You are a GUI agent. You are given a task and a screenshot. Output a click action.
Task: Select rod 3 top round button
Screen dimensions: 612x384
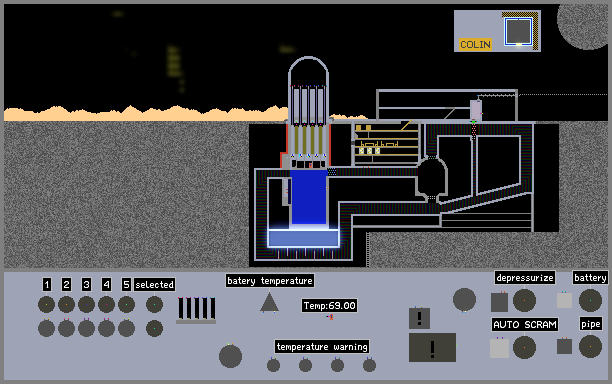pyautogui.click(x=87, y=304)
